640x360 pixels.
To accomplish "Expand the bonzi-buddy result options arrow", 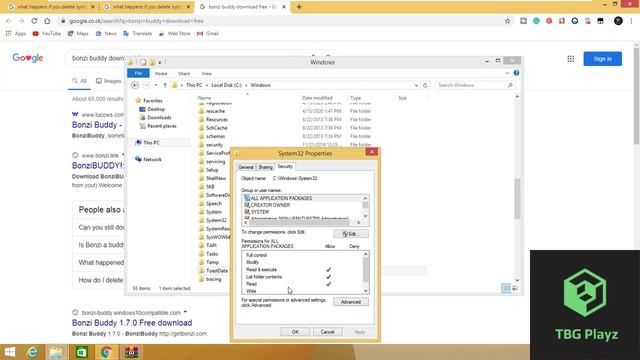I will click(185, 312).
